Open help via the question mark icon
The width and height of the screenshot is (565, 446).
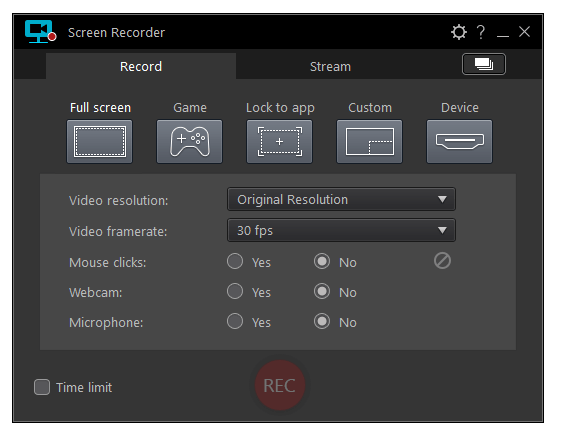point(481,32)
